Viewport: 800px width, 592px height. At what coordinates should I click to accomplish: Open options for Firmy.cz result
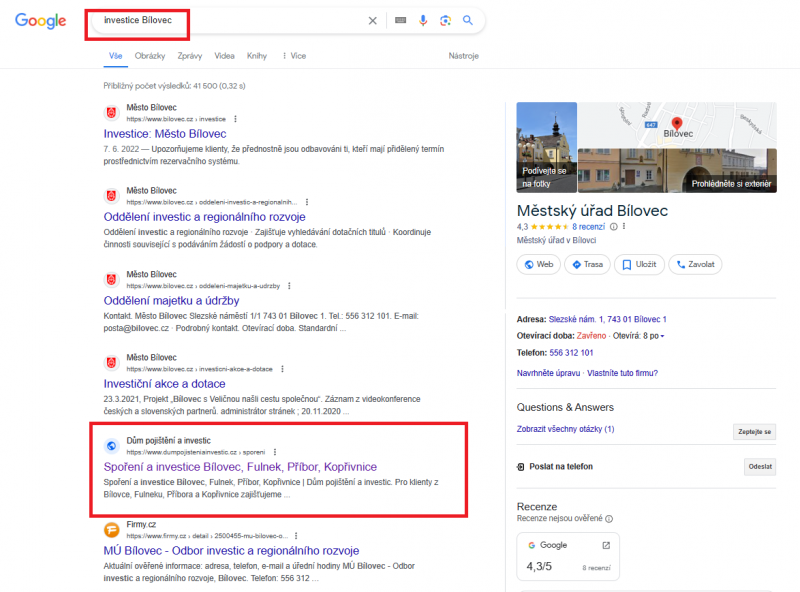(x=296, y=536)
